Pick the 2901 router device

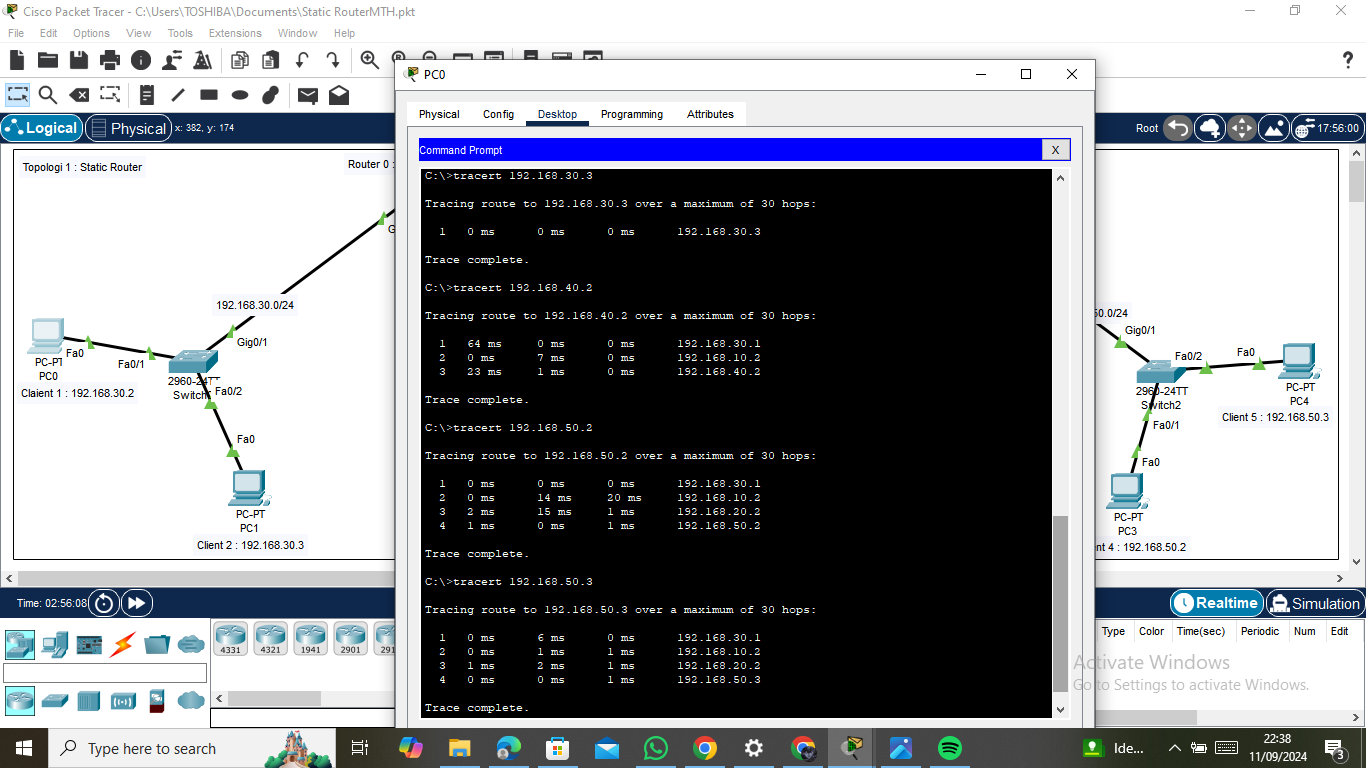coord(350,639)
